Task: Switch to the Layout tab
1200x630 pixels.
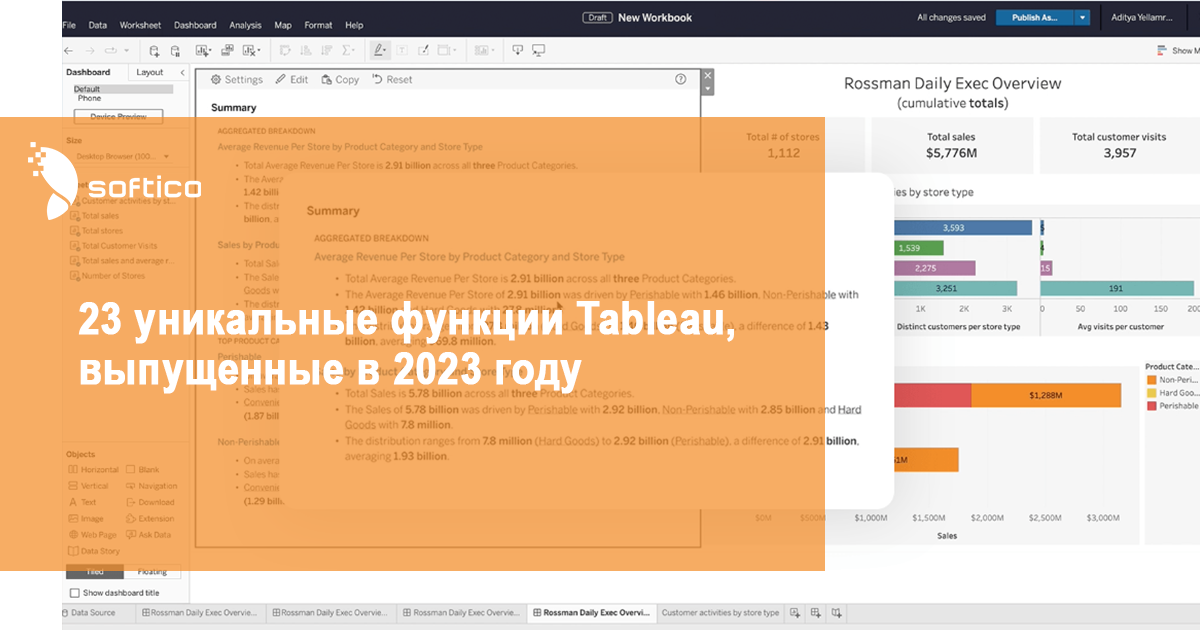Action: tap(150, 72)
